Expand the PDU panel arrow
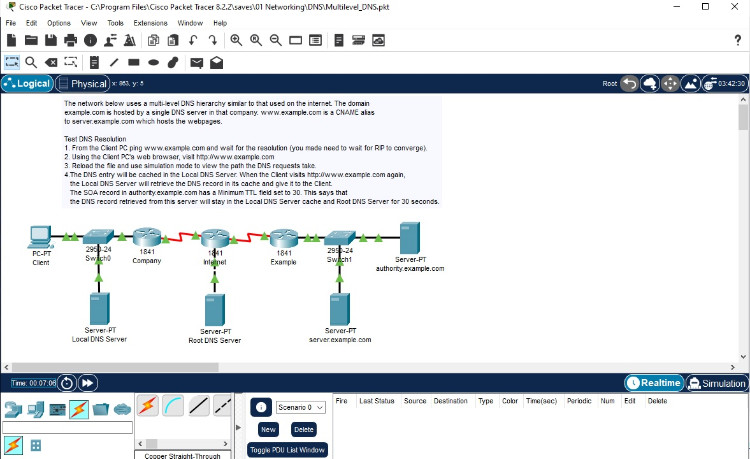750x459 pixels. coord(237,427)
